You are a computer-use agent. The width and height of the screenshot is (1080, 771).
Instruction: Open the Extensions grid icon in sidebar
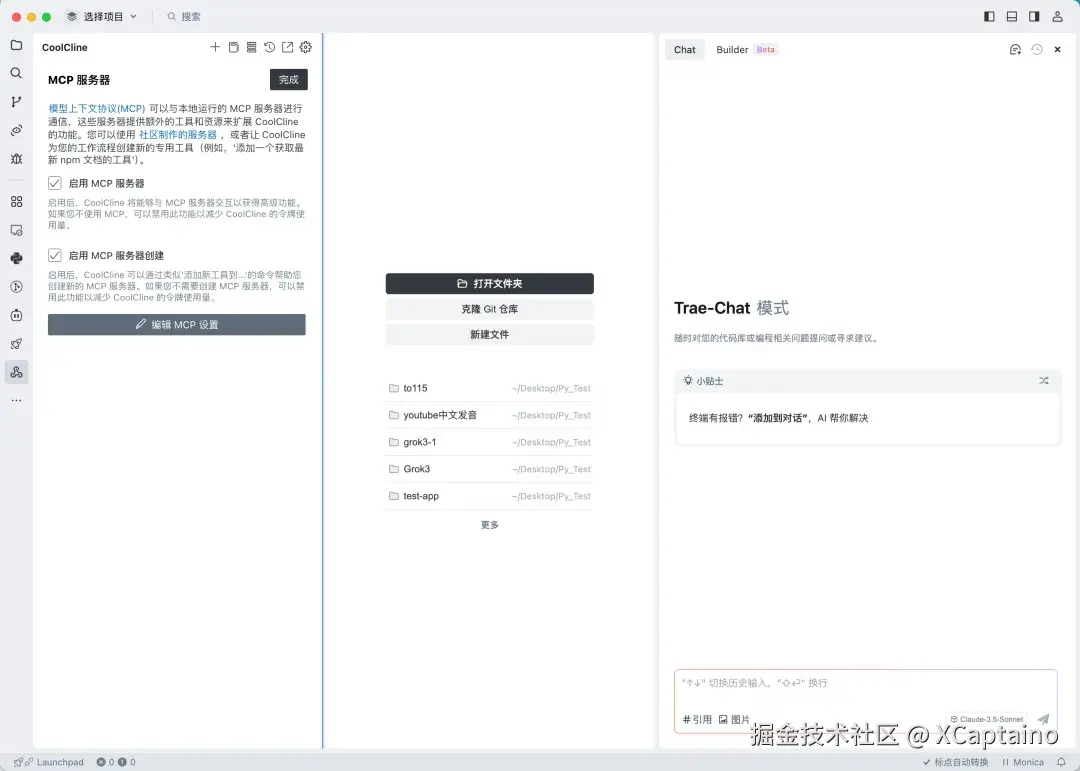[17, 201]
